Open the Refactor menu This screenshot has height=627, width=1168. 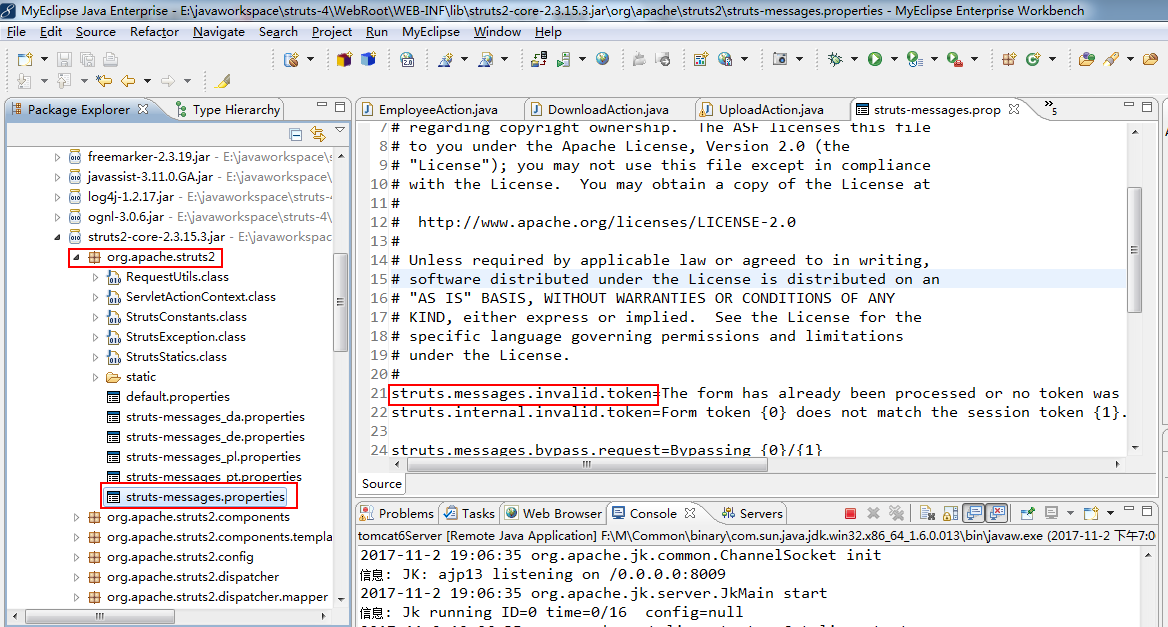click(154, 32)
